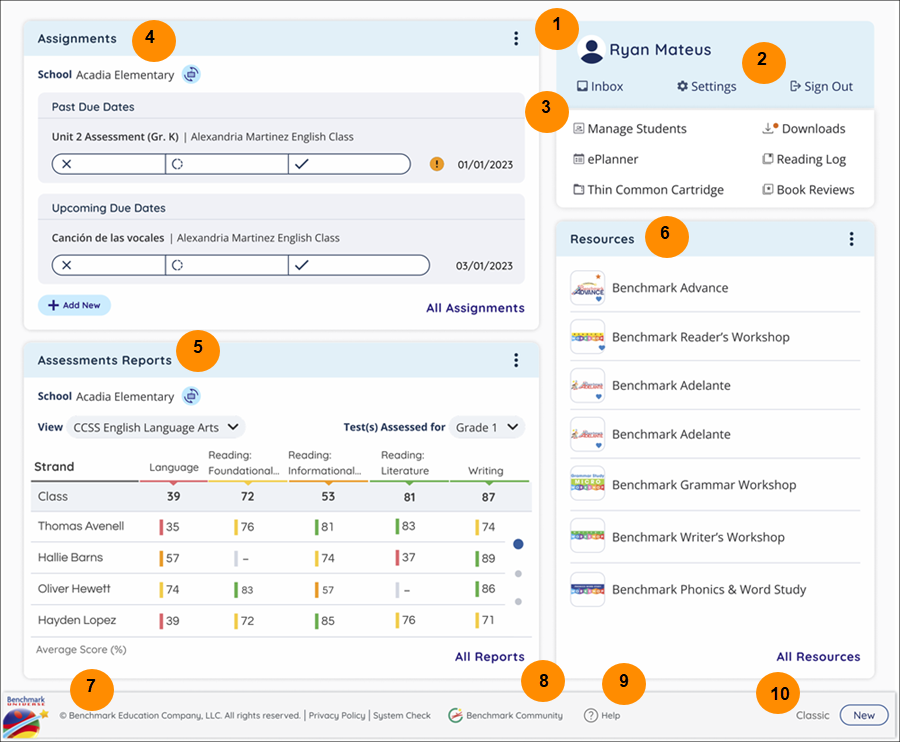Click the Benchmark Universe logo
The height and width of the screenshot is (742, 900).
tap(26, 716)
